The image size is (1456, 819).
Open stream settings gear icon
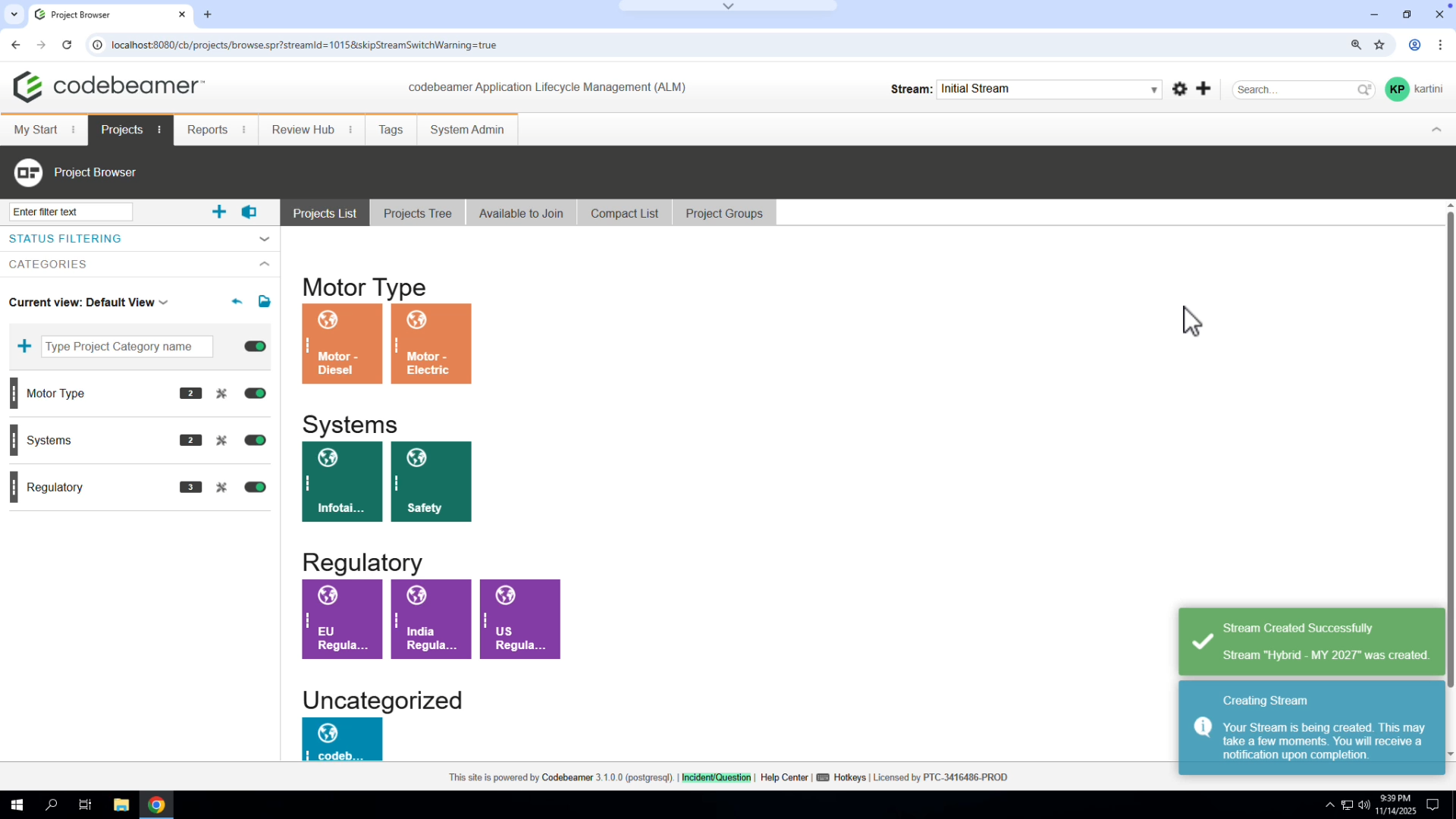point(1179,89)
